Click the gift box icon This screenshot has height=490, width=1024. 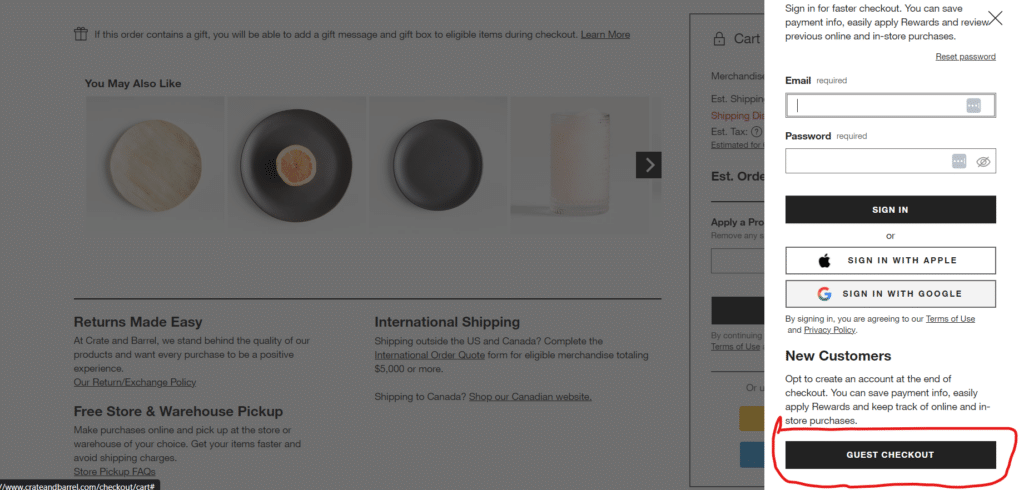pos(81,35)
